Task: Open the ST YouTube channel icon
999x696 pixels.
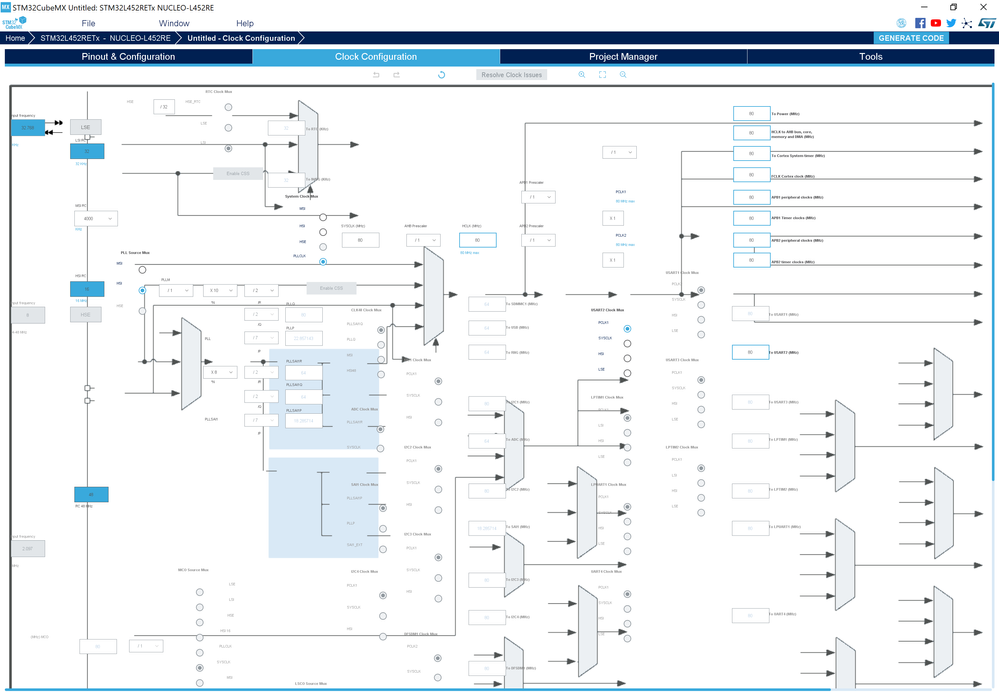Action: [x=935, y=23]
